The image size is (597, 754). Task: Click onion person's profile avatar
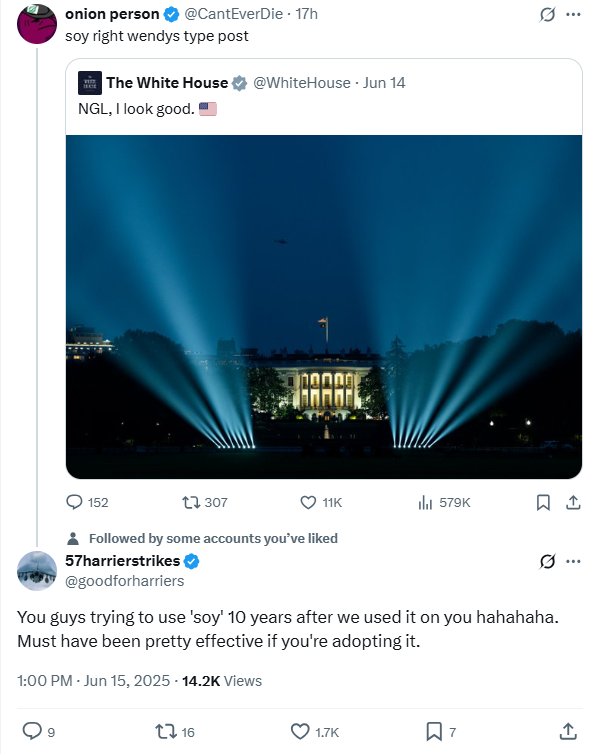(x=37, y=24)
